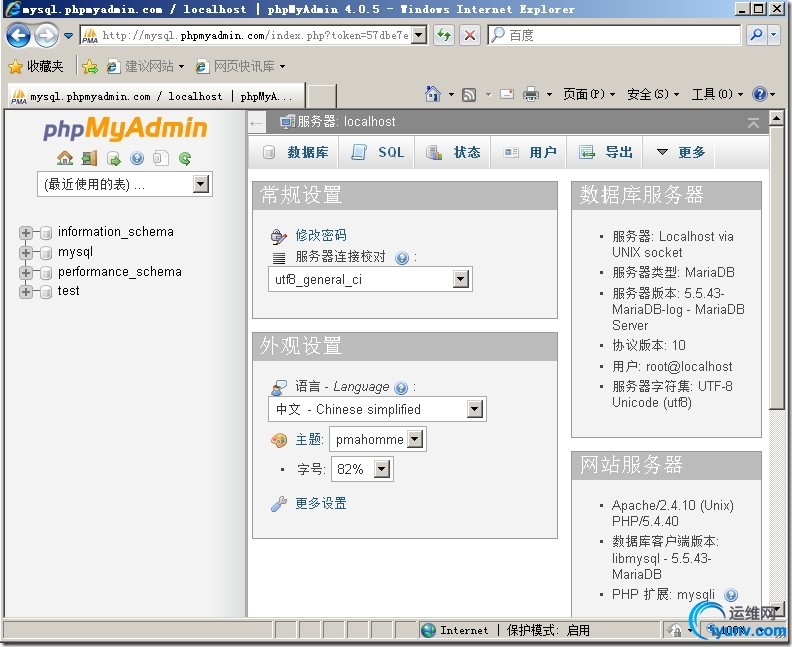
Task: Open the 更多 (More) tab menu
Action: [679, 152]
